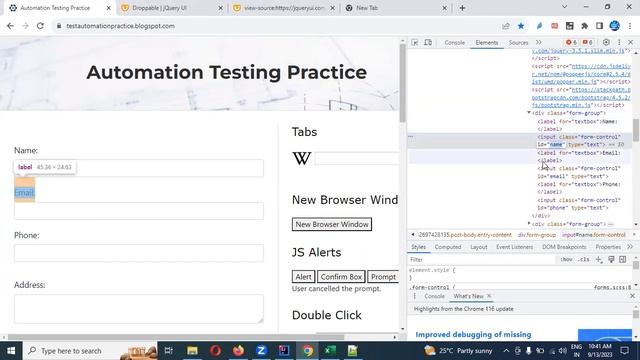Toggle DevTools device toolbar icon
Image resolution: width=640 pixels, height=360 pixels.
pyautogui.click(x=428, y=42)
